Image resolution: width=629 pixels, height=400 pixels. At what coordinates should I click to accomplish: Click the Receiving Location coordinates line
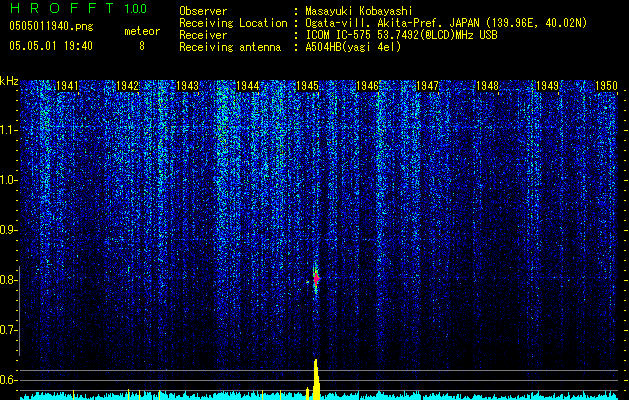pos(446,23)
